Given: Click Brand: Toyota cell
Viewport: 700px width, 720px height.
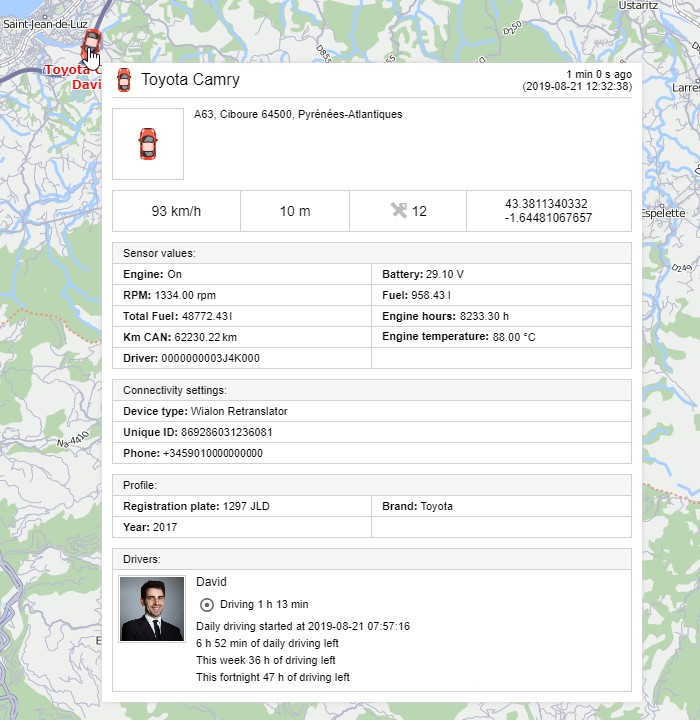Looking at the screenshot, I should [501, 506].
